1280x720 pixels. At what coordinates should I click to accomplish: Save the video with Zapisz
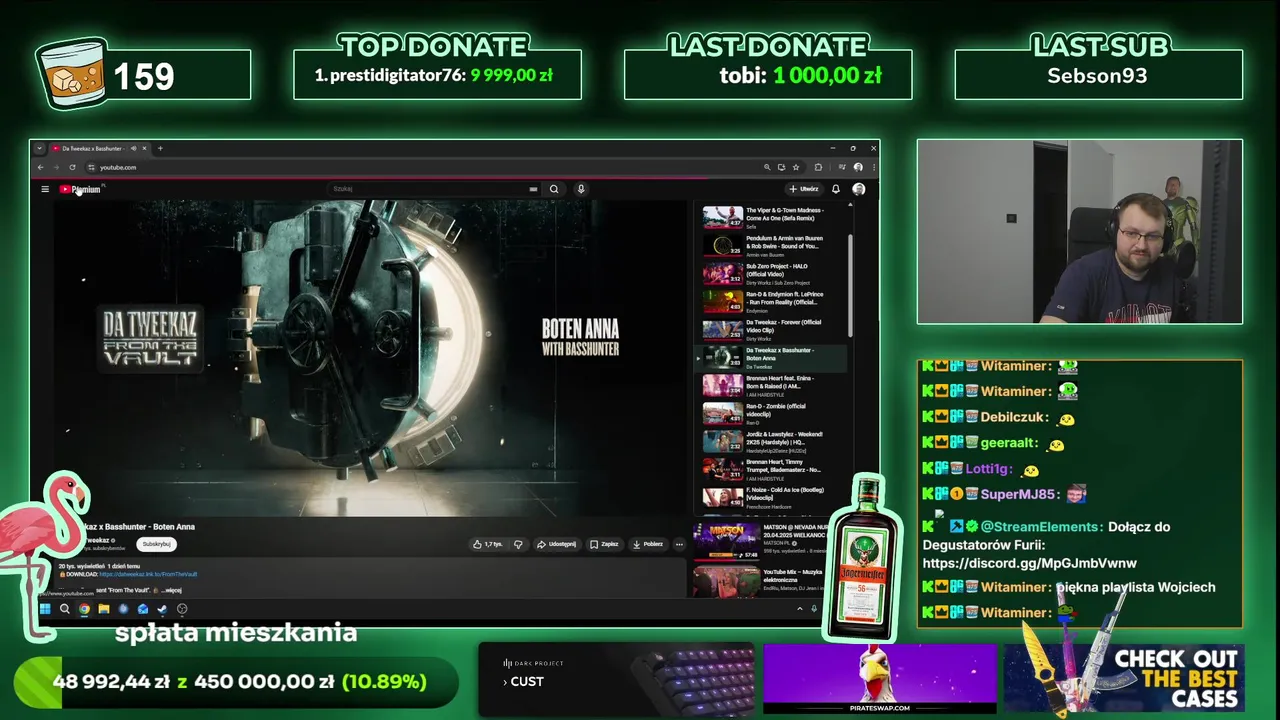pos(604,544)
